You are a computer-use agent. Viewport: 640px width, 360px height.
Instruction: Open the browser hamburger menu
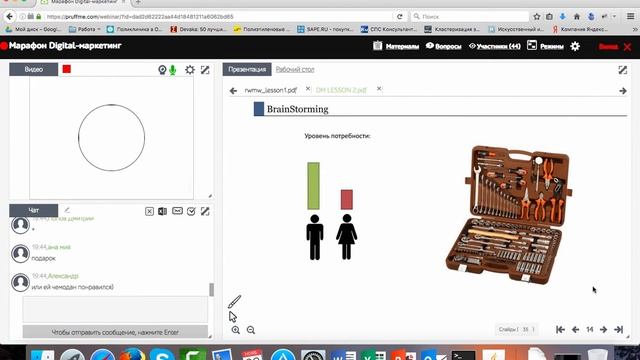tap(631, 16)
